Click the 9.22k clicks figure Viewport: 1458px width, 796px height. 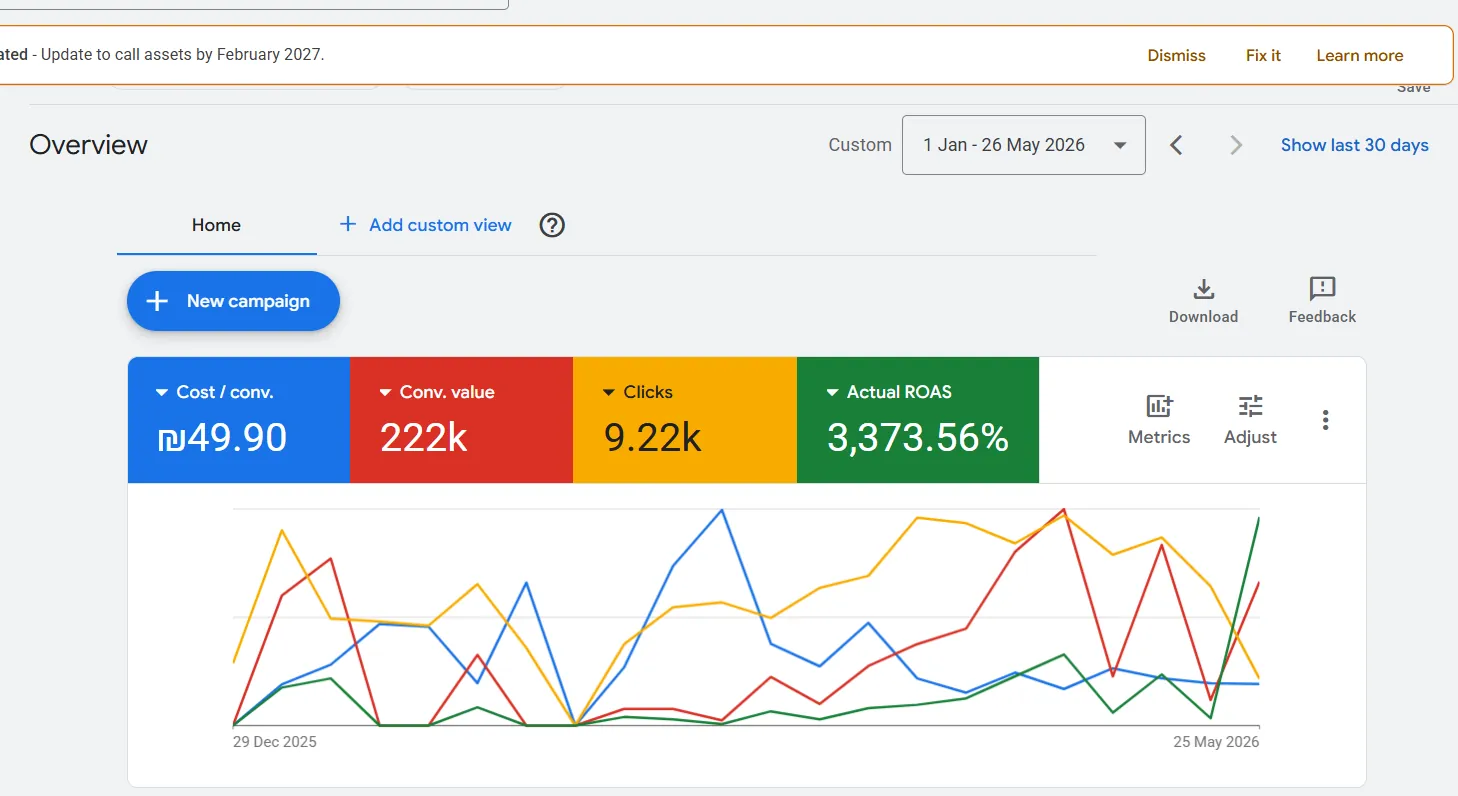click(x=652, y=438)
